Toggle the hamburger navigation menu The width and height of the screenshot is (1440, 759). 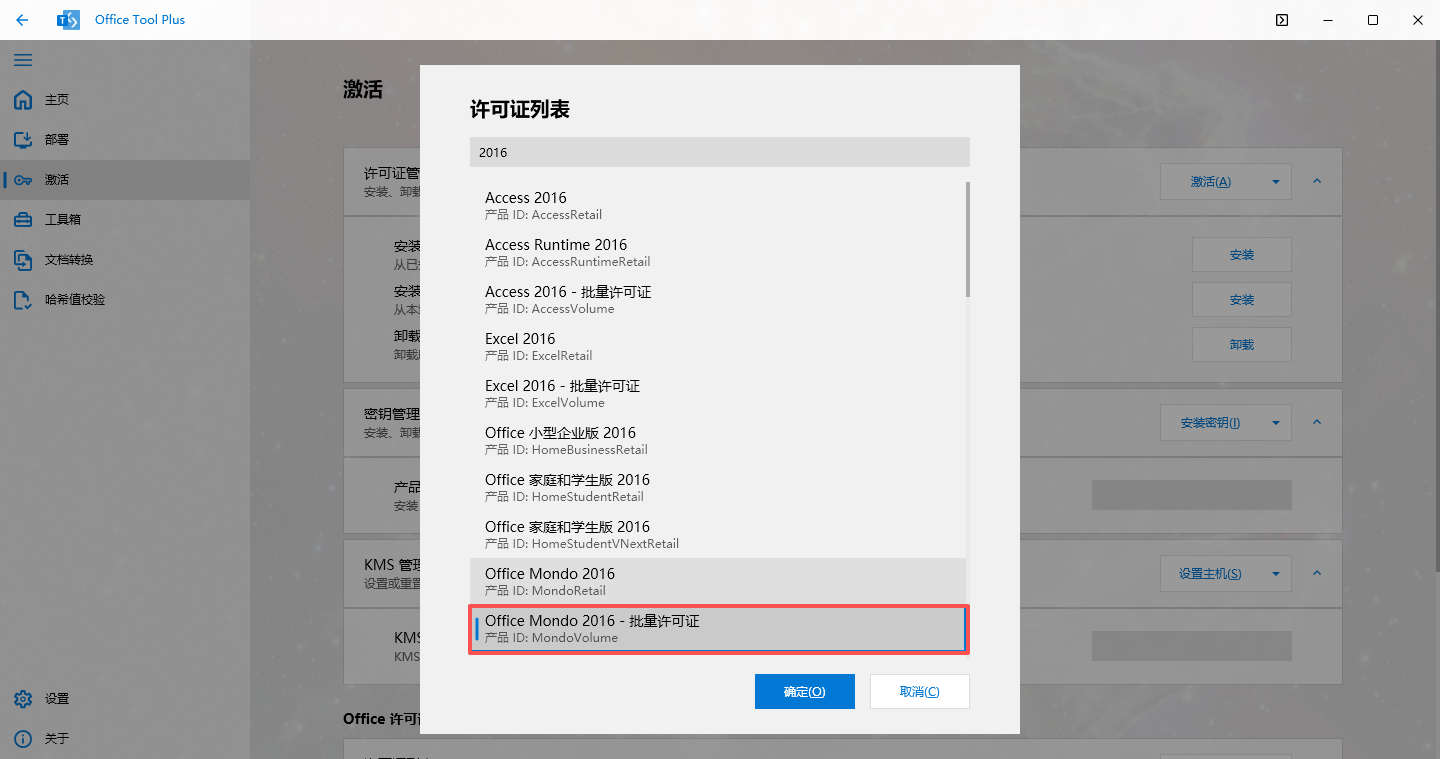click(x=22, y=60)
